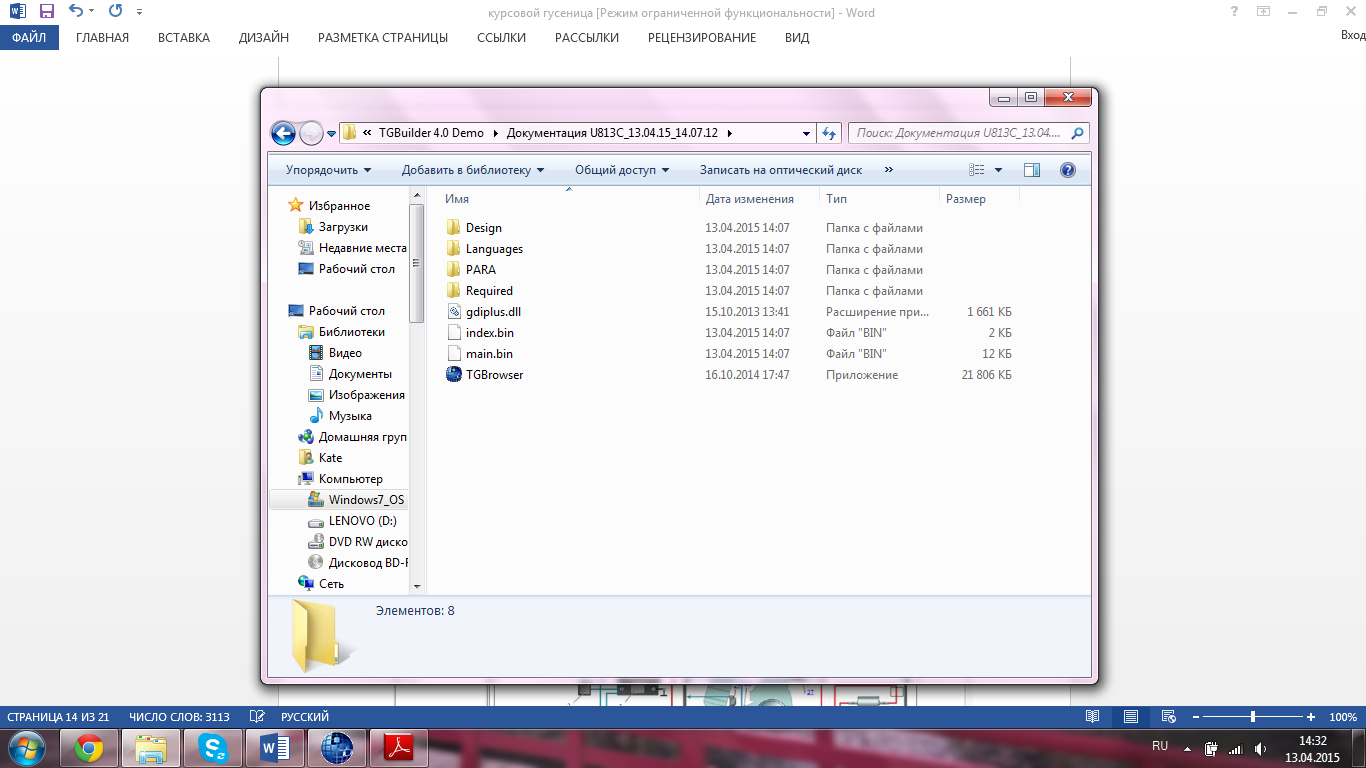Click Записать на оптический диск button
The width and height of the screenshot is (1366, 768).
point(781,170)
